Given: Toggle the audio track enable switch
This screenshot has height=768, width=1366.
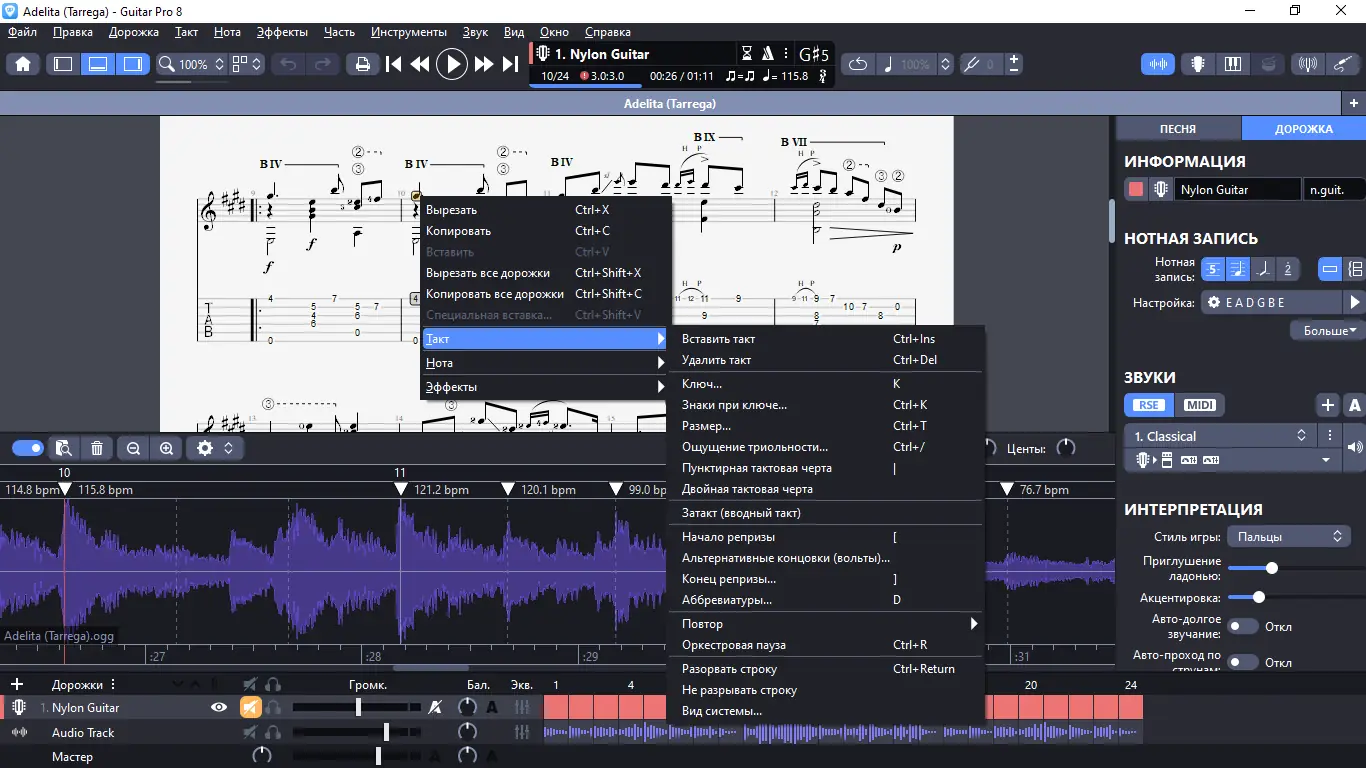Looking at the screenshot, I should [x=27, y=449].
